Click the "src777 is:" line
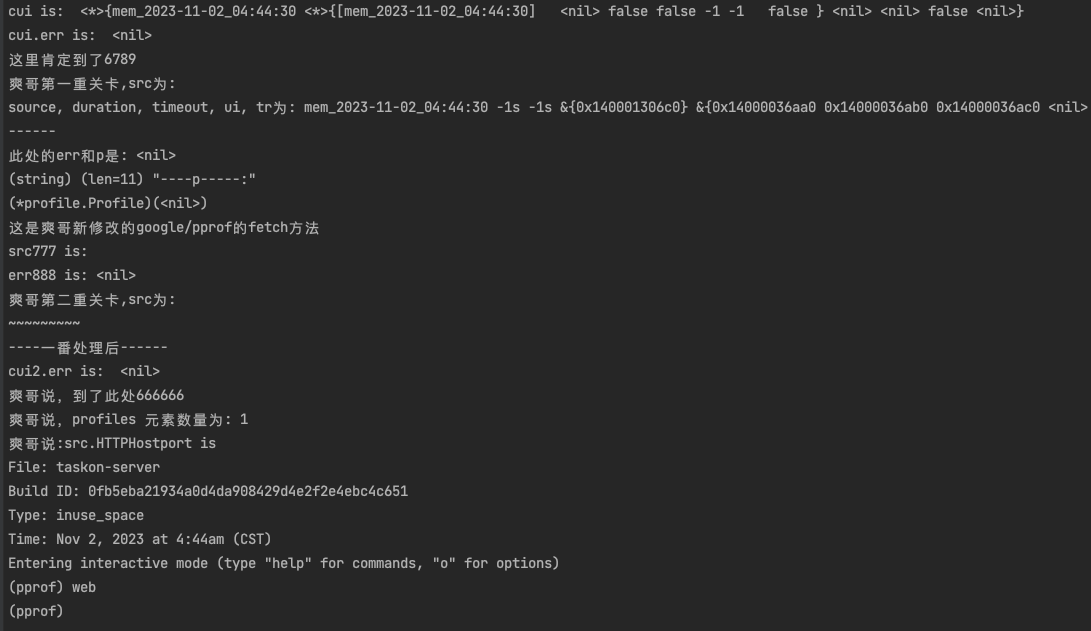The image size is (1091, 631). tap(48, 251)
